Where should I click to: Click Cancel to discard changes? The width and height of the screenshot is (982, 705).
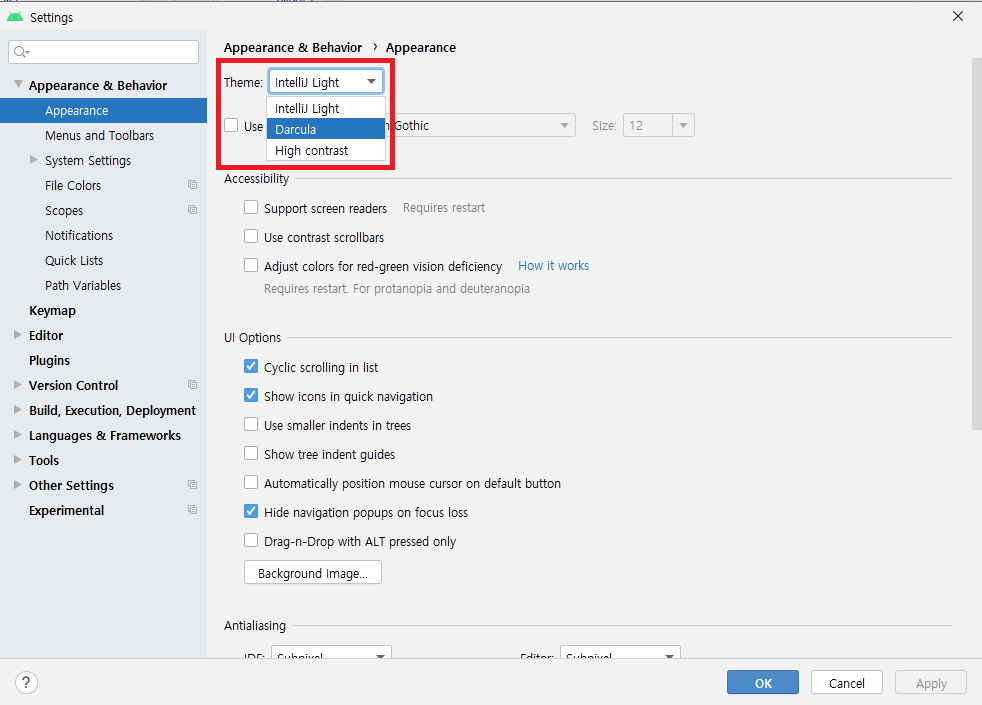(x=847, y=682)
